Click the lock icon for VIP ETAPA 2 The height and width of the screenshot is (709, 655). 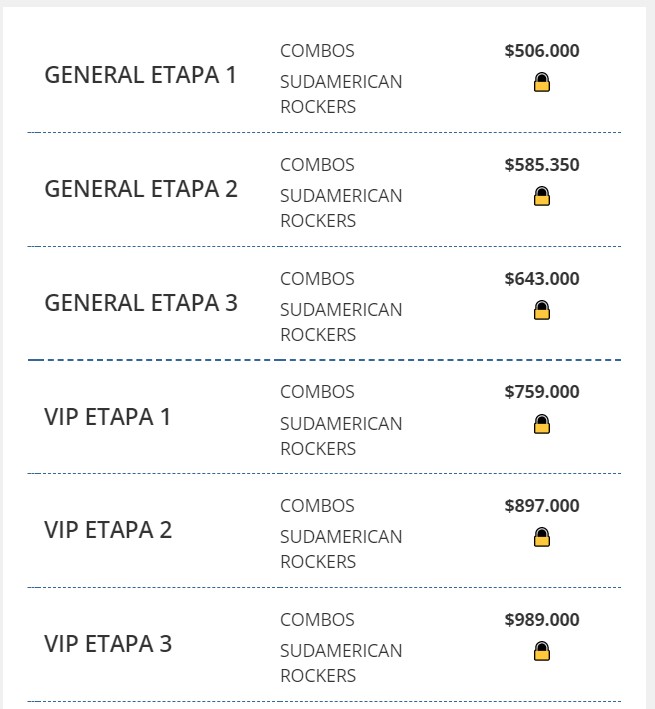542,538
